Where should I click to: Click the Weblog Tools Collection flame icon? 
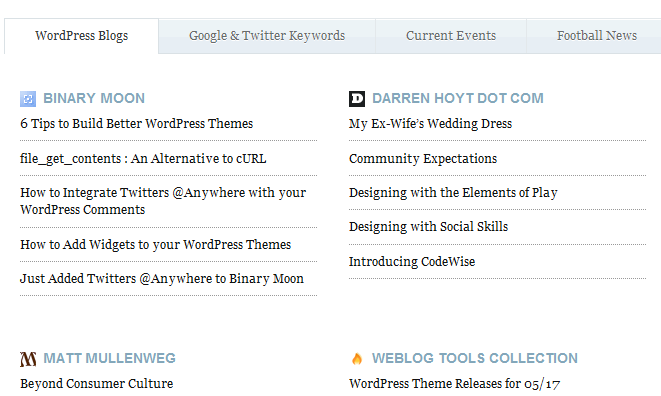point(357,358)
